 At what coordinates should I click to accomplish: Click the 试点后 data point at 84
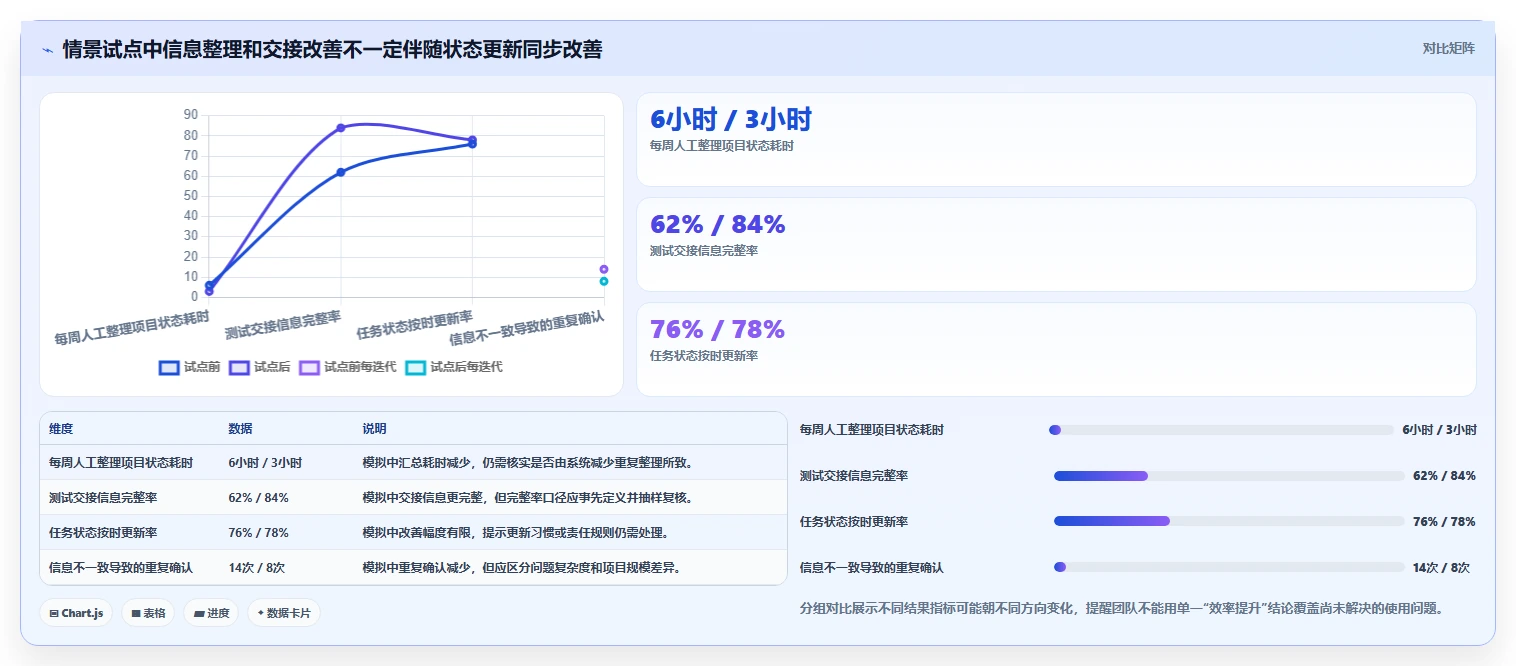pyautogui.click(x=341, y=128)
